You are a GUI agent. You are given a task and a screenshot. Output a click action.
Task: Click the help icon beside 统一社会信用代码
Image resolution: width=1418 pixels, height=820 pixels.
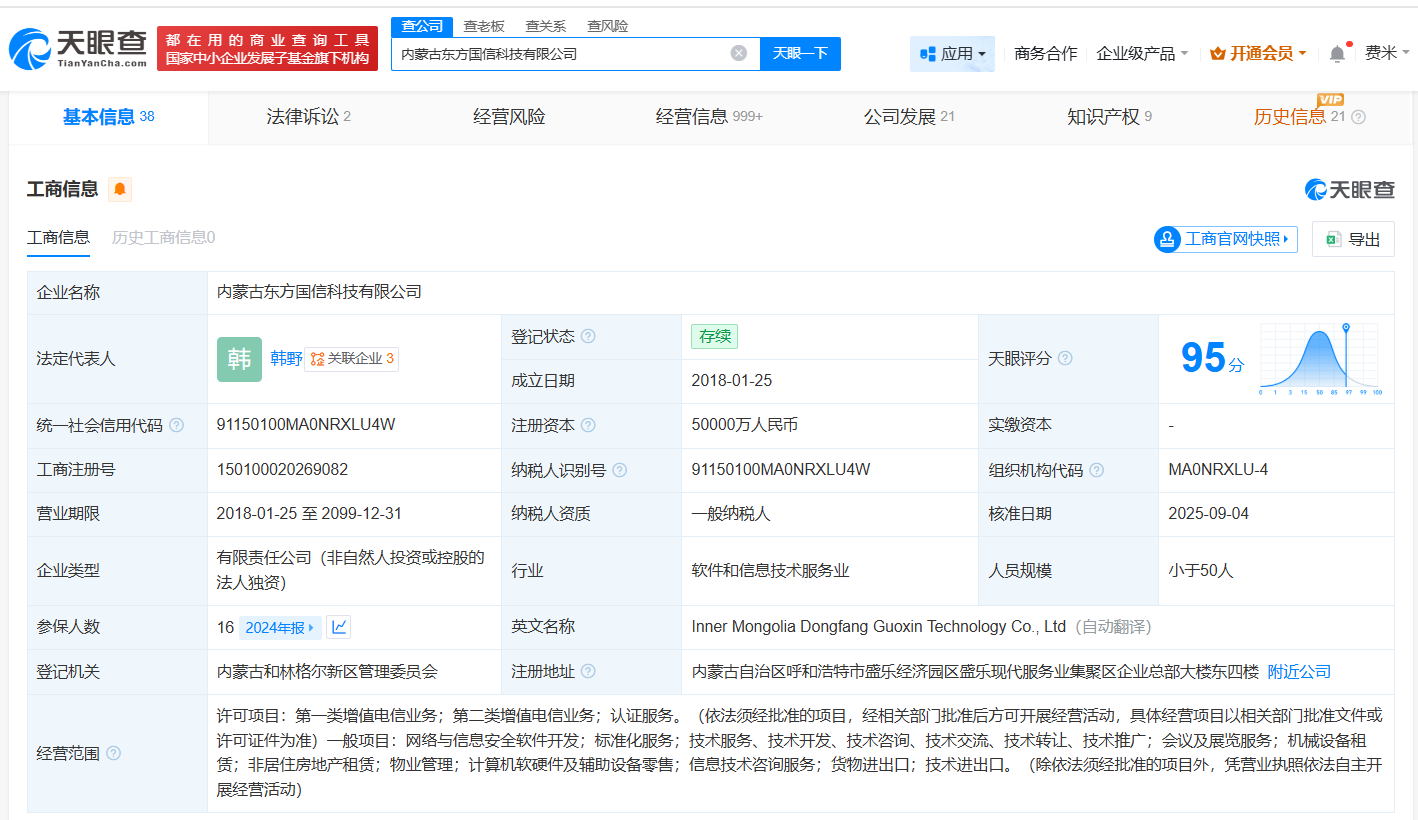pos(177,425)
